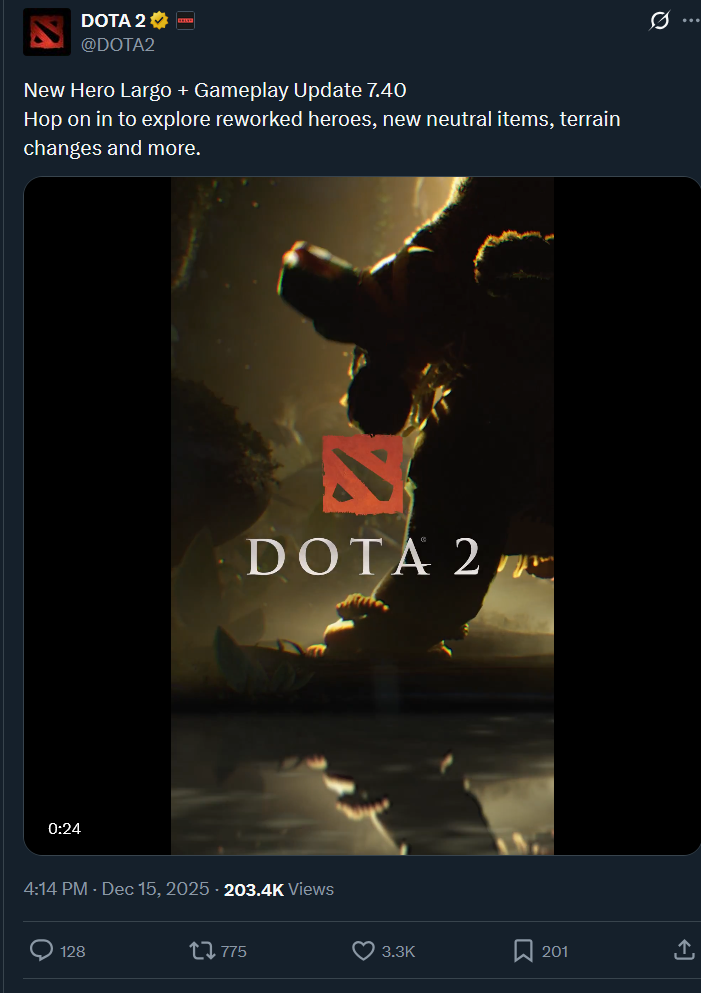Image resolution: width=701 pixels, height=993 pixels.
Task: View the 203.4K Views analytics
Action: click(x=279, y=889)
